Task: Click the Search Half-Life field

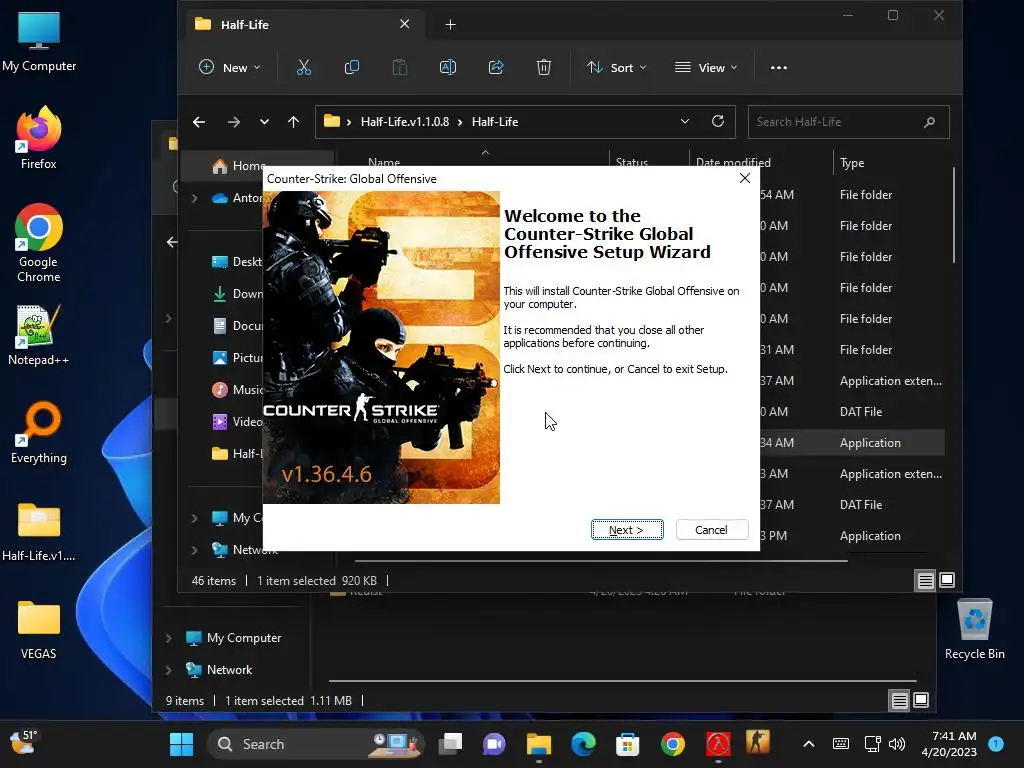Action: (848, 122)
